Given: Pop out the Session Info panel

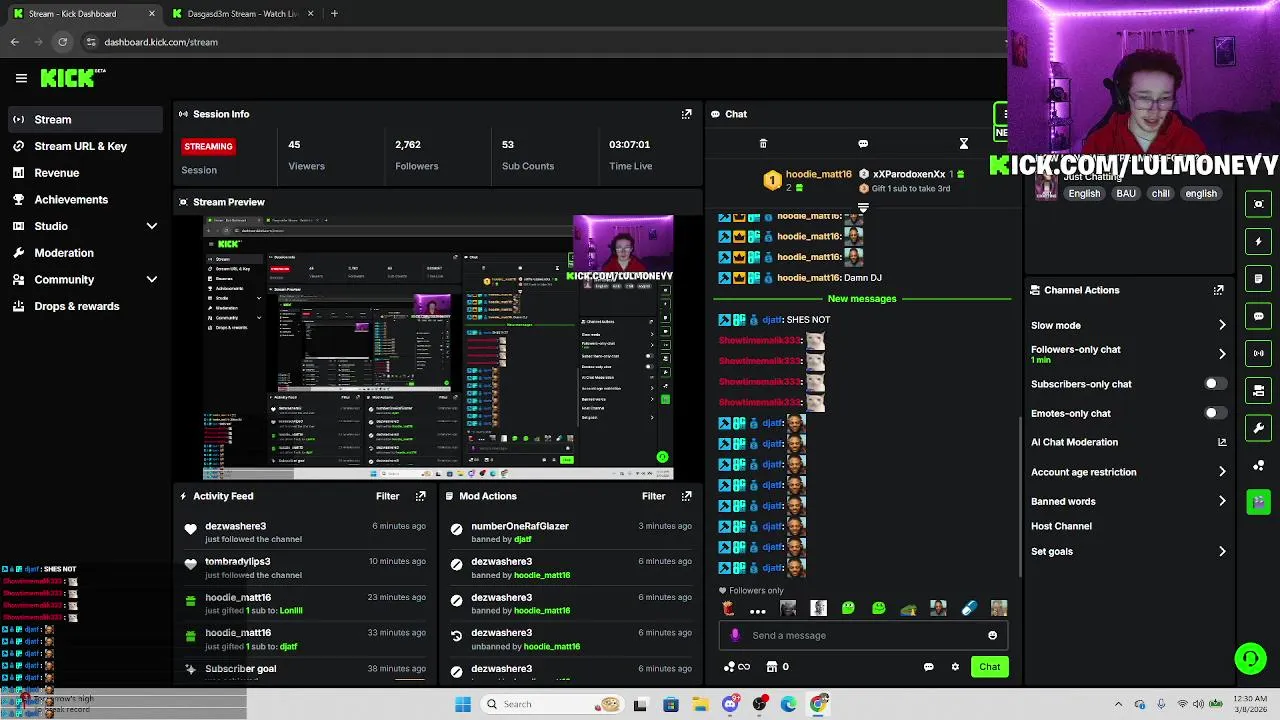Looking at the screenshot, I should click(x=686, y=114).
